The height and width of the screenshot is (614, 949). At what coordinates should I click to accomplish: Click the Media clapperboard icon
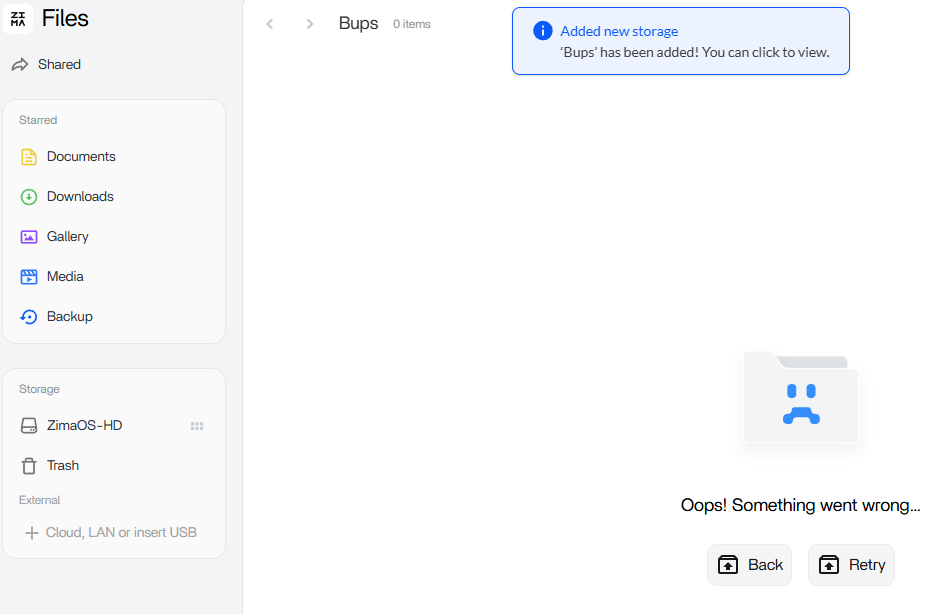point(29,277)
